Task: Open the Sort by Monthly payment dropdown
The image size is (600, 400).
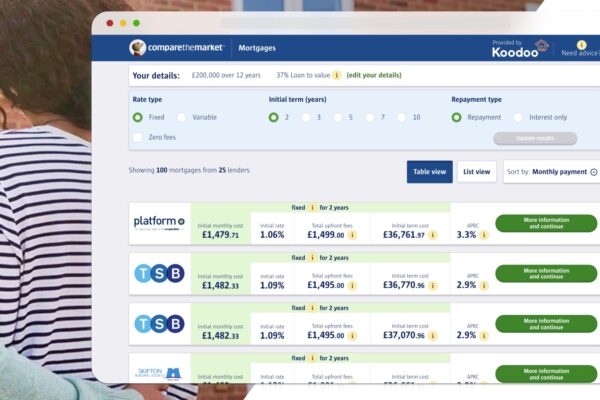Action: tap(551, 172)
